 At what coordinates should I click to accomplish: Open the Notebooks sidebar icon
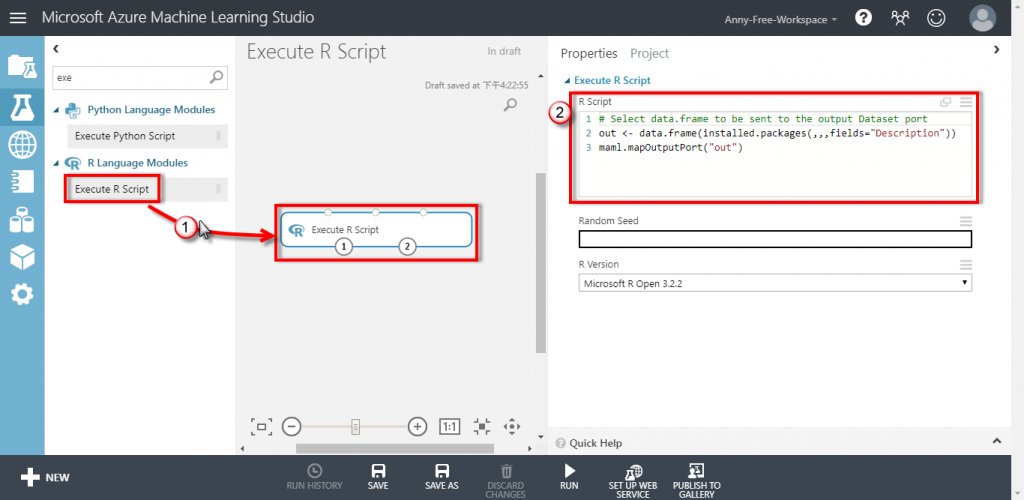coord(22,182)
